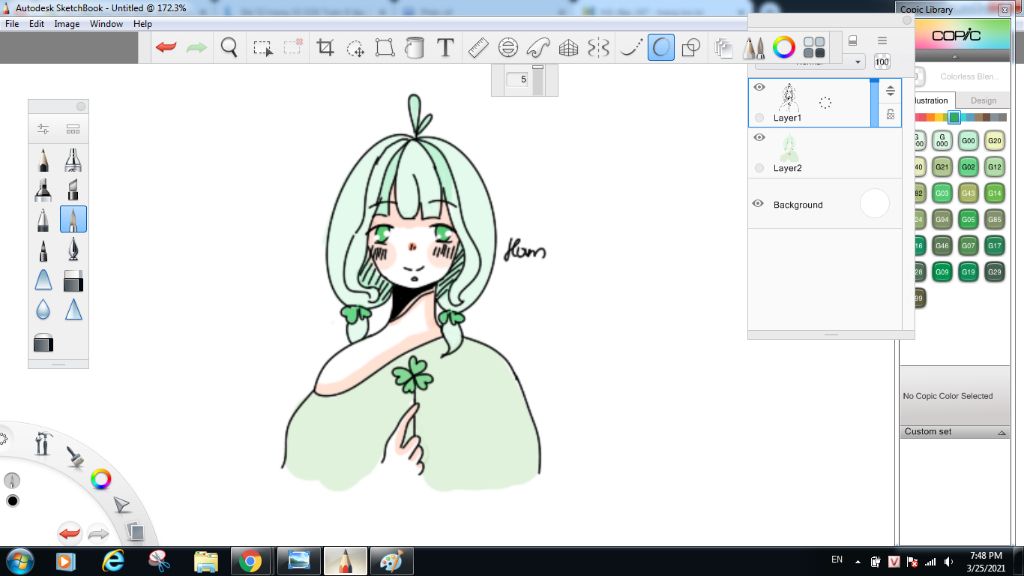The width and height of the screenshot is (1024, 576).
Task: Toggle the round button beside Layer1 name
Action: (x=759, y=118)
